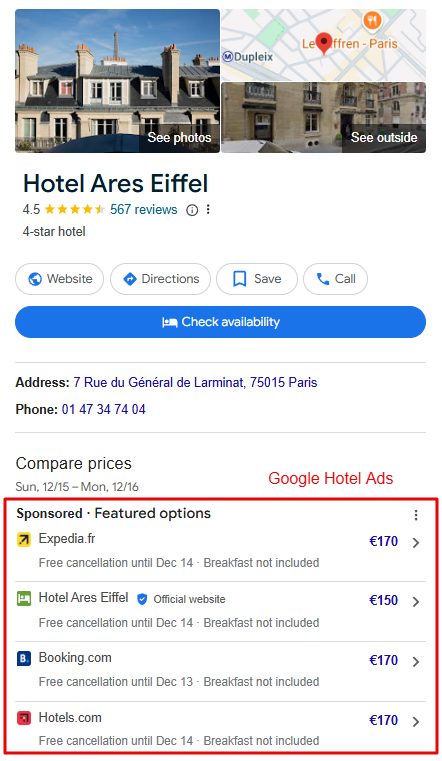Click the info icon beside 567 reviews

pyautogui.click(x=192, y=210)
